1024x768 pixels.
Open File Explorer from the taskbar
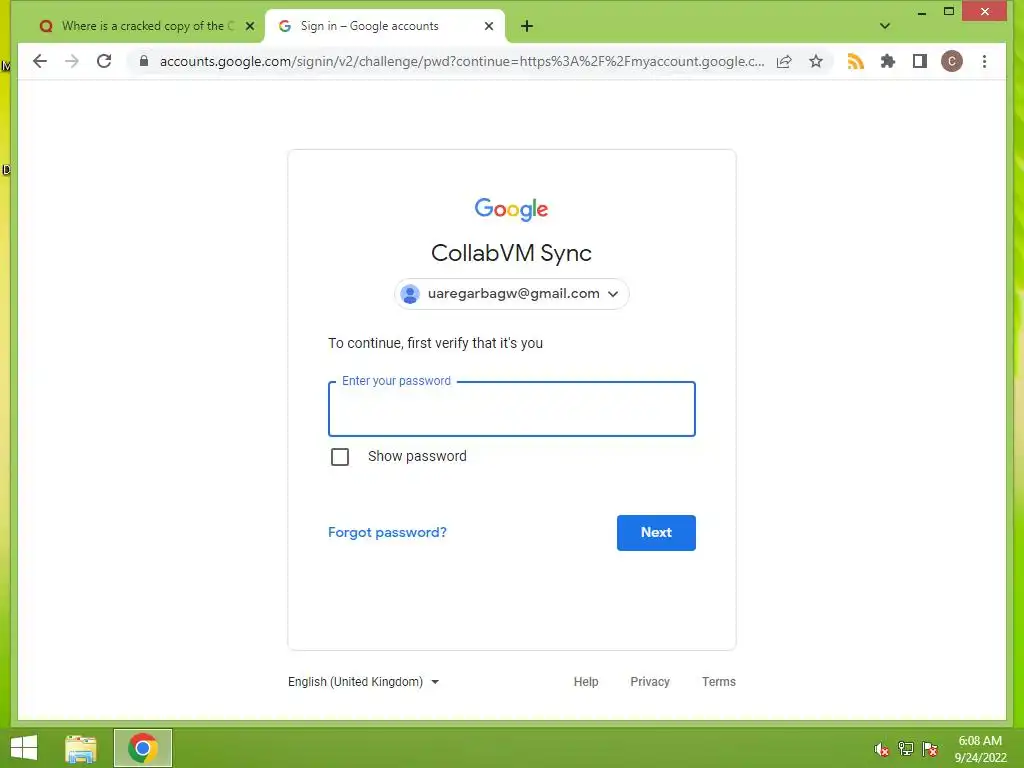(x=81, y=748)
